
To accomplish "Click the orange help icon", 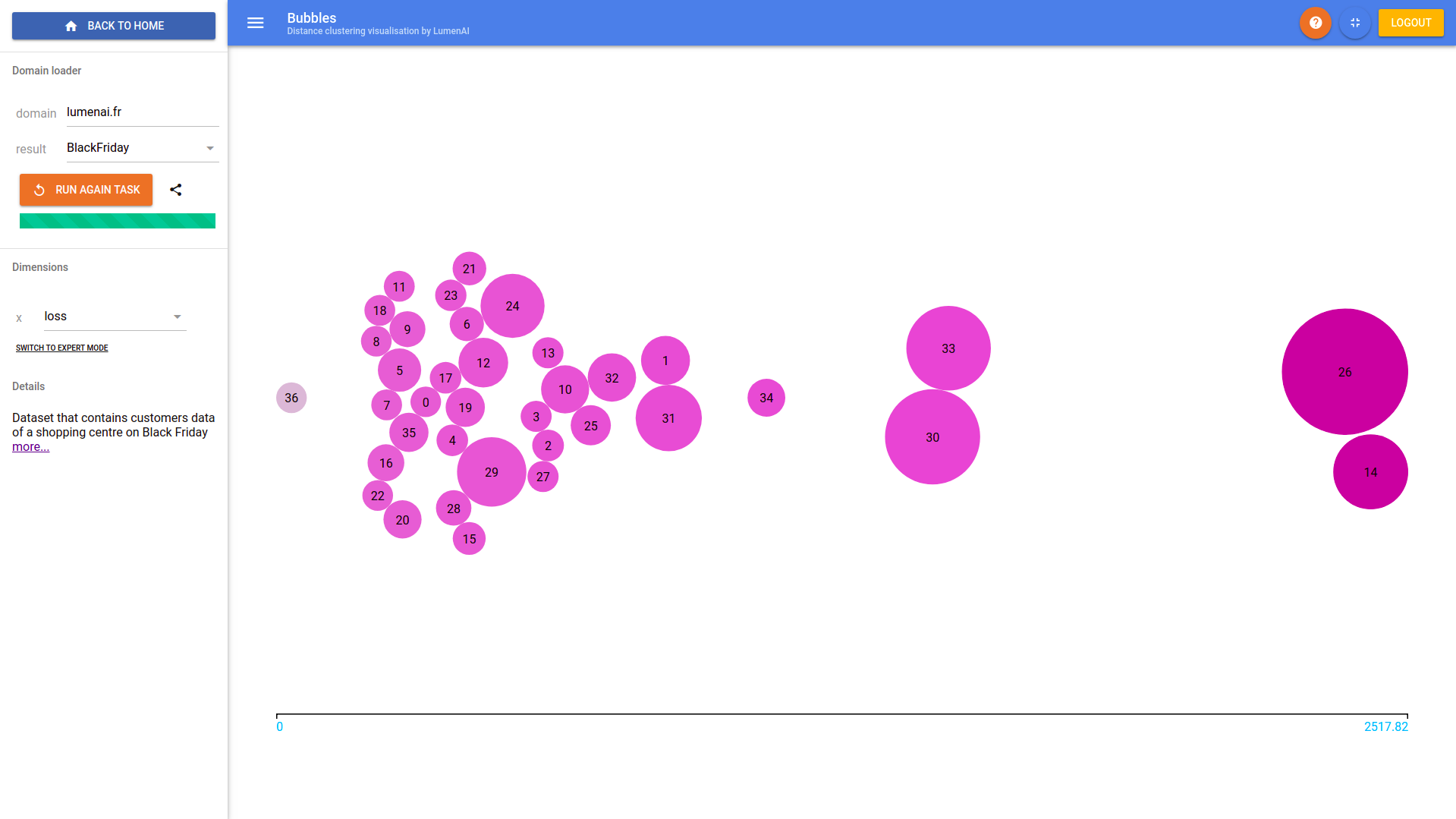I will click(x=1315, y=23).
